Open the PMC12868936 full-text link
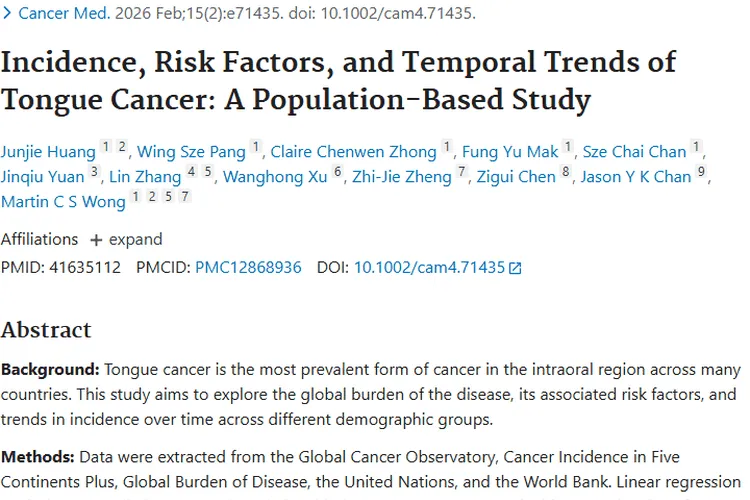 [x=248, y=268]
